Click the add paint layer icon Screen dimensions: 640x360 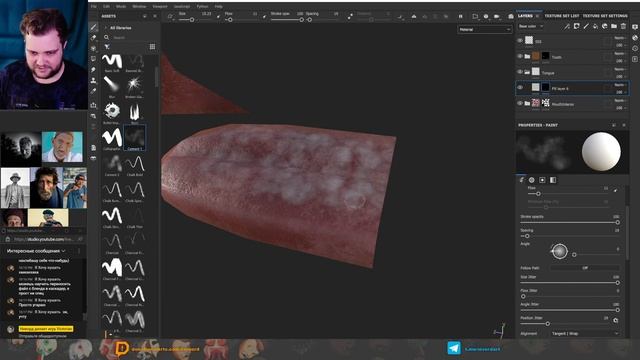tap(586, 27)
